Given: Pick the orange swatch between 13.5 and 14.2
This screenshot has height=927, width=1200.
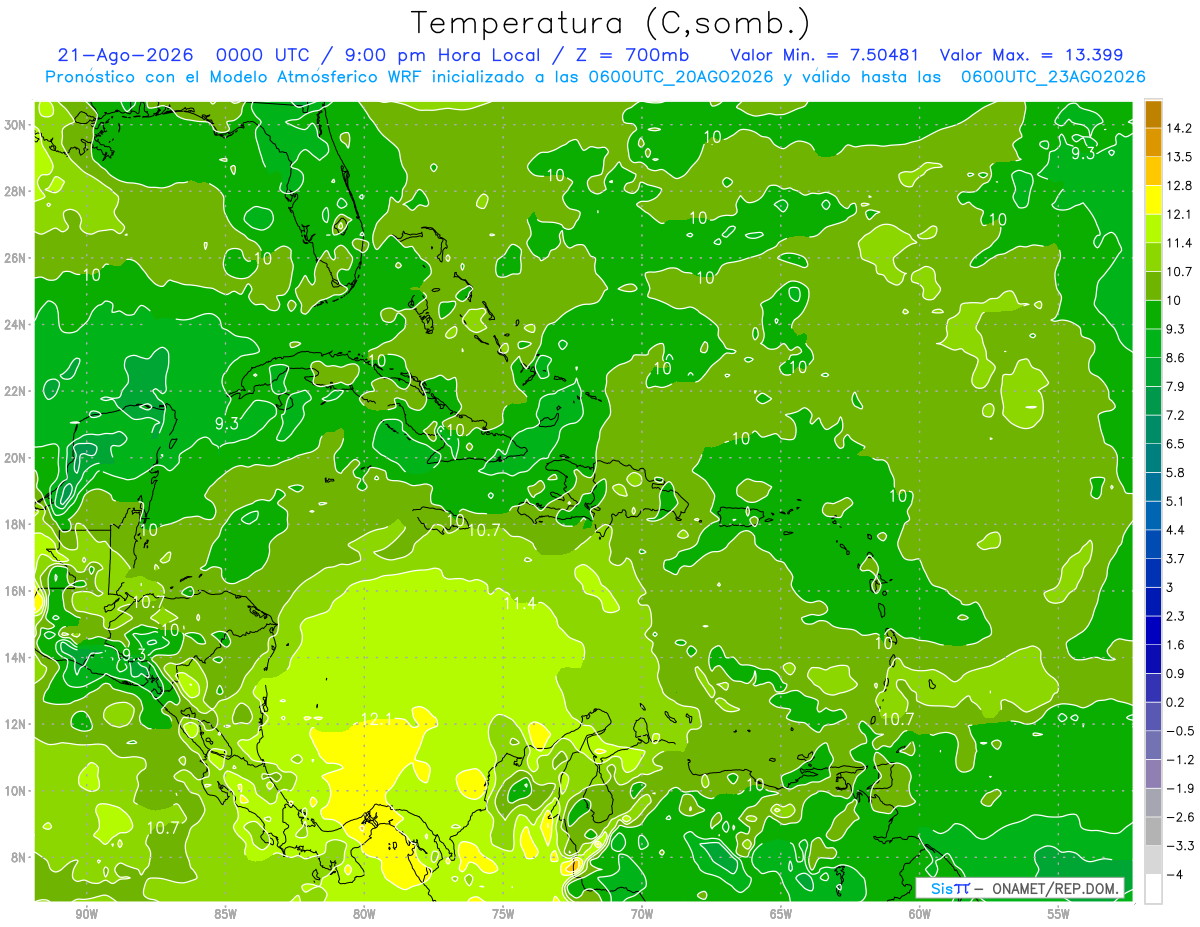Looking at the screenshot, I should pos(1153,142).
